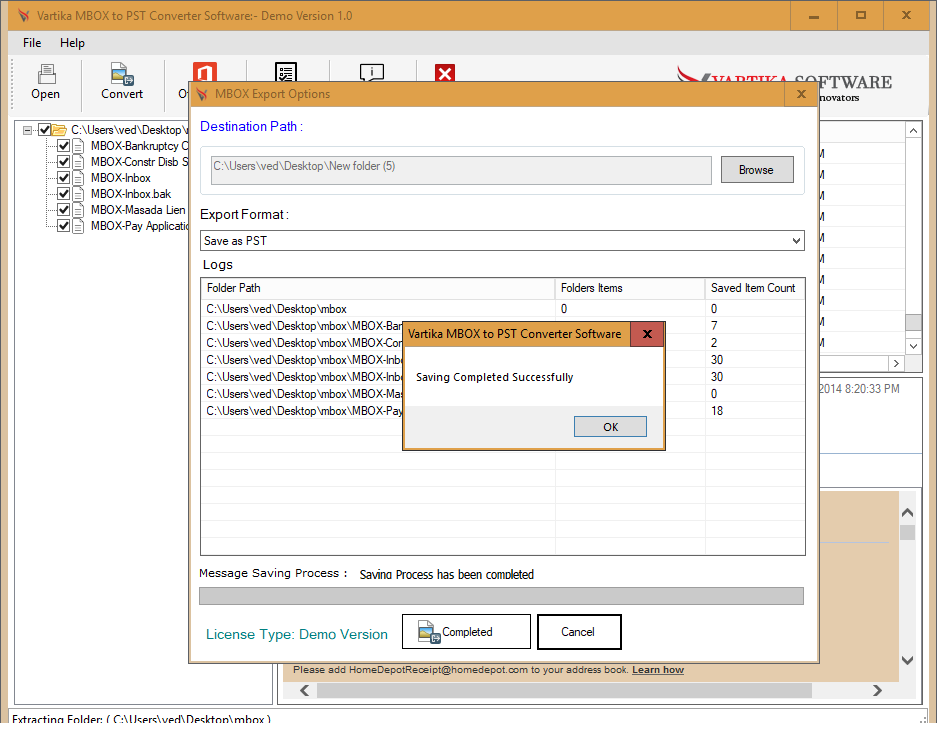Viewport: 937px width, 738px height.
Task: Click the Destination Path input field
Action: pos(461,170)
